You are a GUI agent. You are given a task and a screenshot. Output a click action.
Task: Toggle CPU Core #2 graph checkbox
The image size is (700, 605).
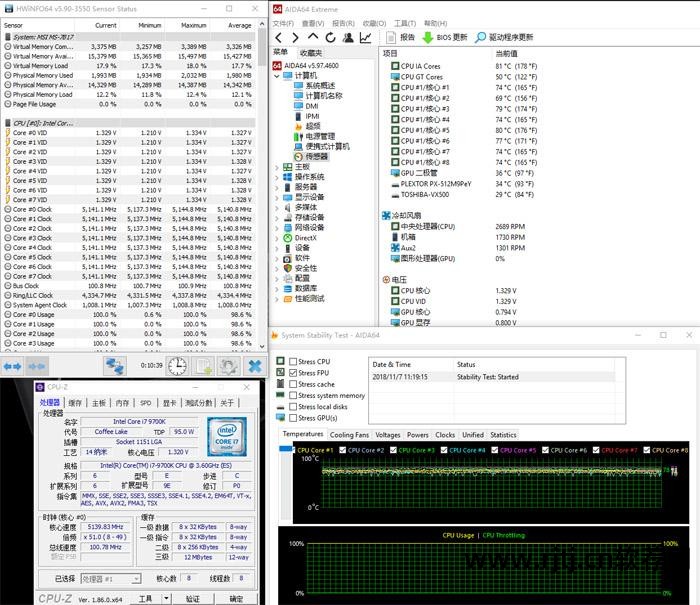coord(342,450)
